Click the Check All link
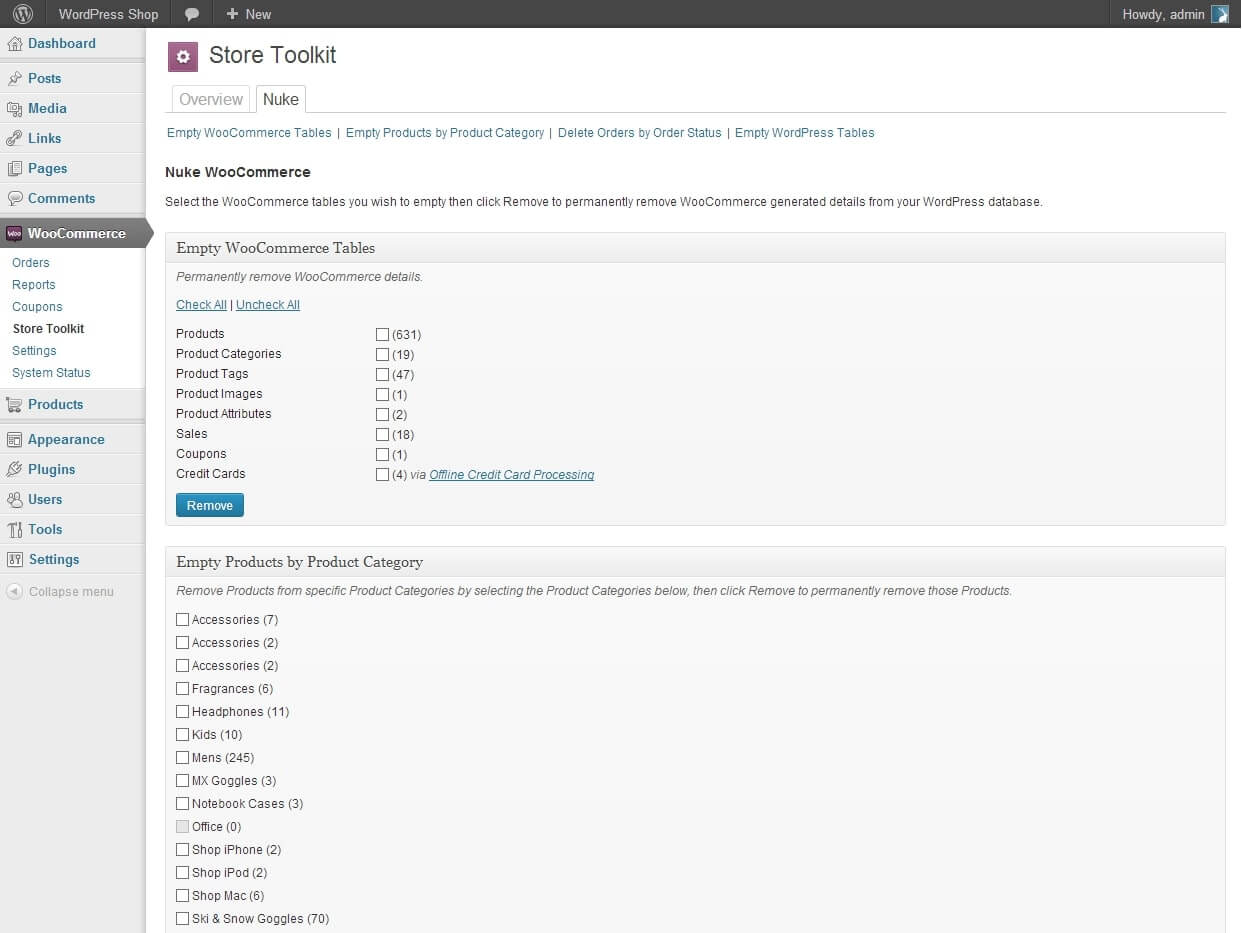This screenshot has width=1242, height=933. coord(201,304)
